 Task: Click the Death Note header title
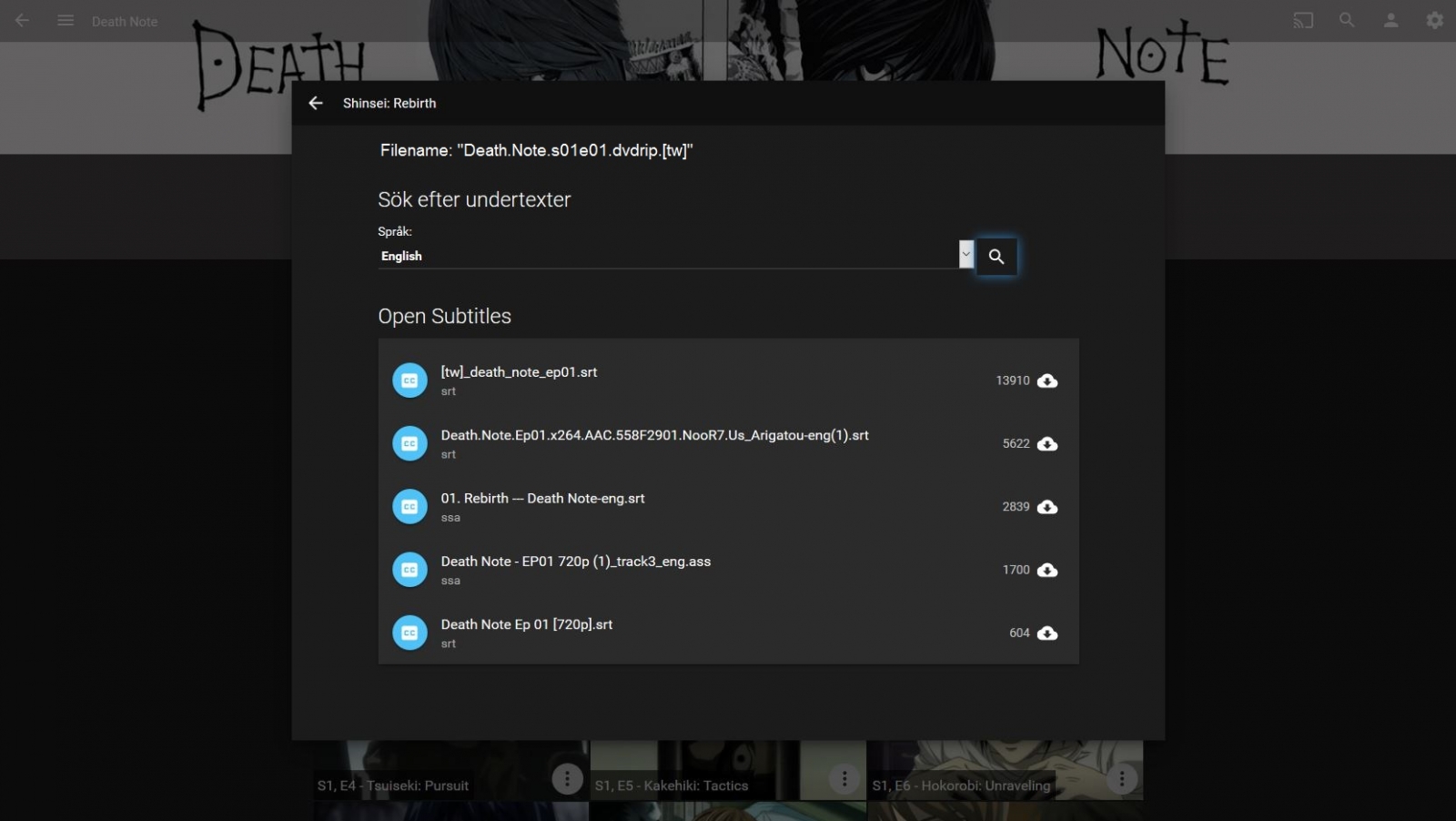125,21
